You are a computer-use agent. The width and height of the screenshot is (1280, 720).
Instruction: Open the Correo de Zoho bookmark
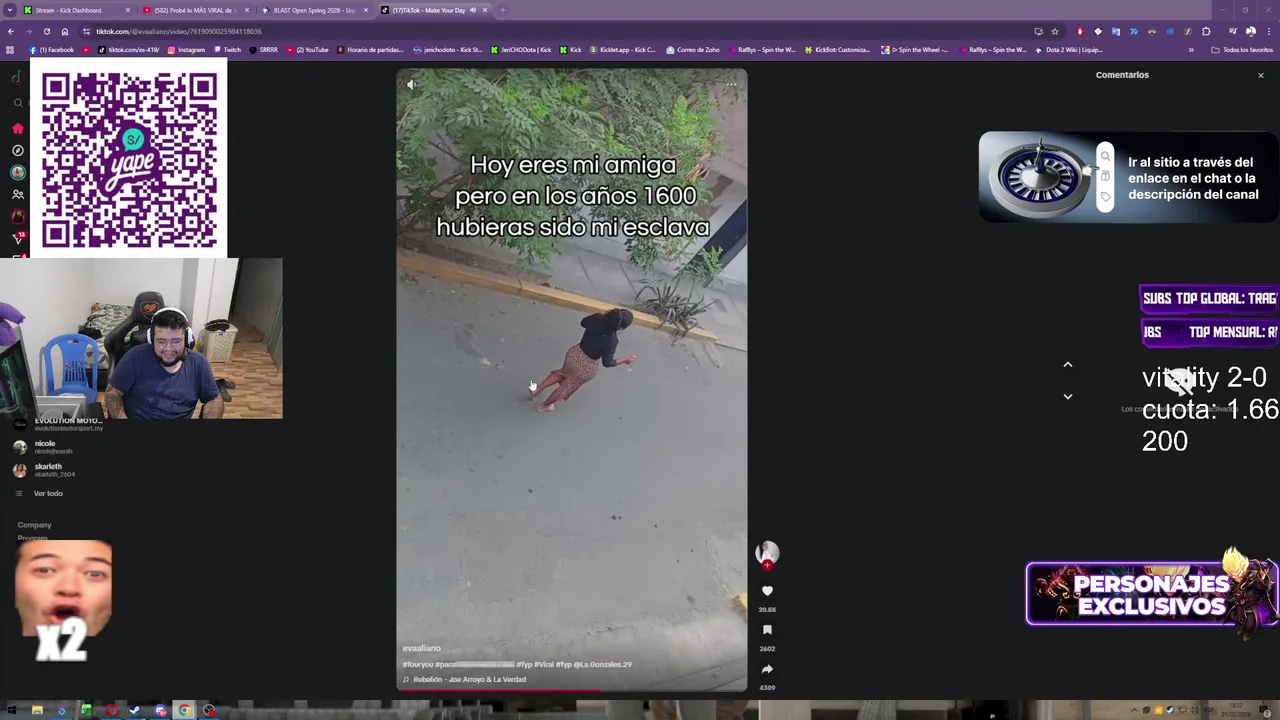692,49
